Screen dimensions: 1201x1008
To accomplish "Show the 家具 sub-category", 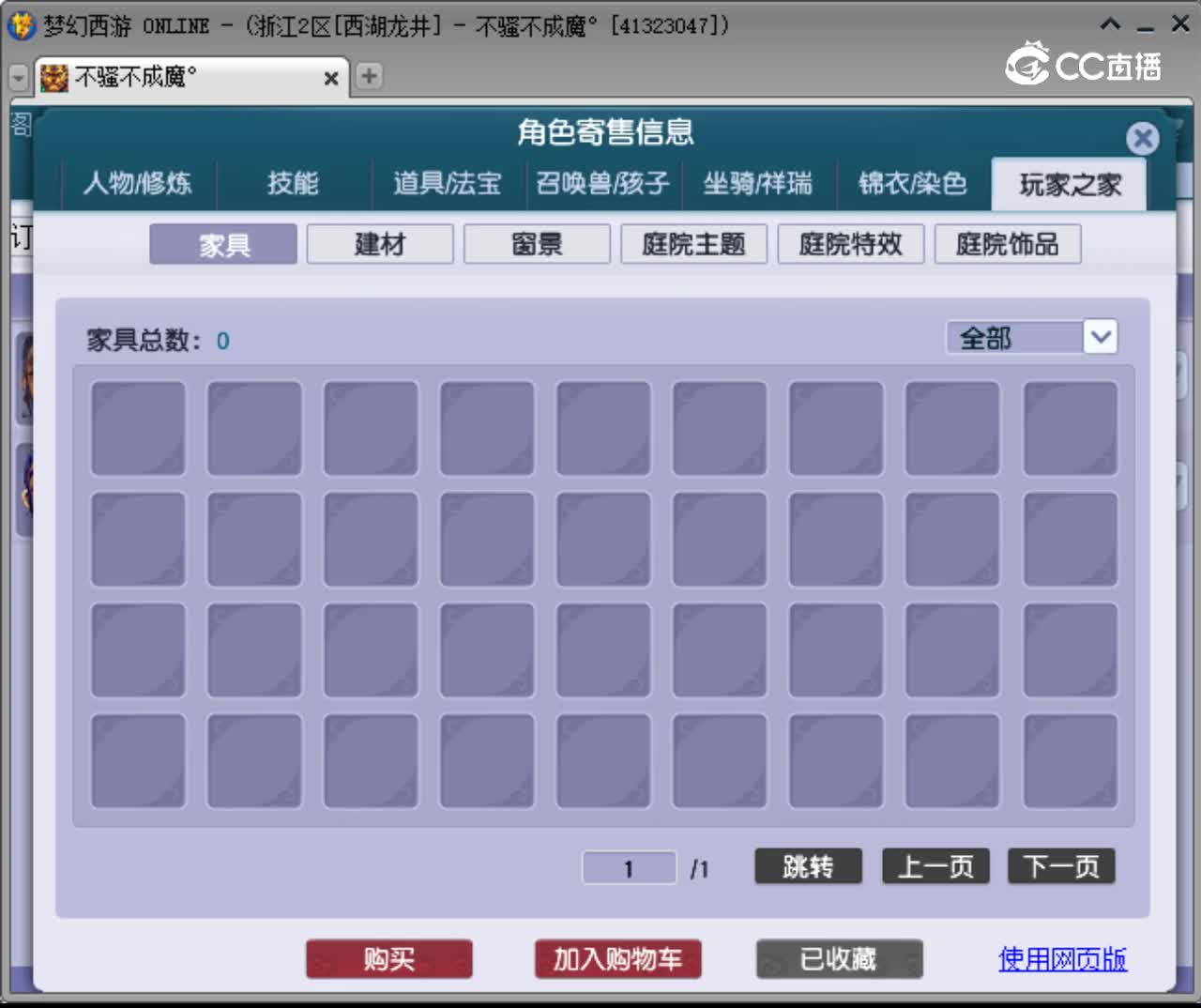I will [223, 244].
